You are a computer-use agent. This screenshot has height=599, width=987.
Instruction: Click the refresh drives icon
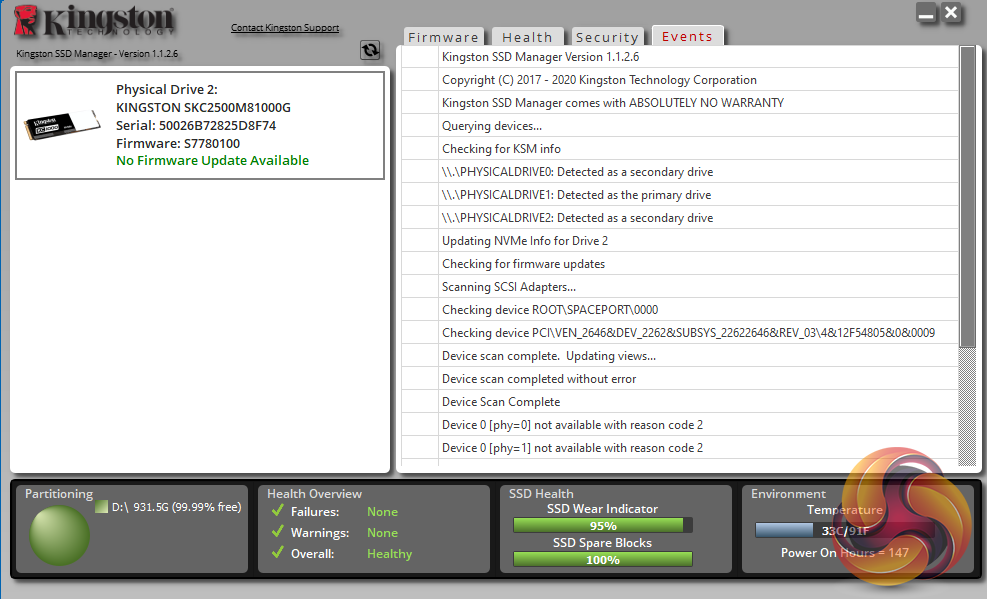point(370,50)
